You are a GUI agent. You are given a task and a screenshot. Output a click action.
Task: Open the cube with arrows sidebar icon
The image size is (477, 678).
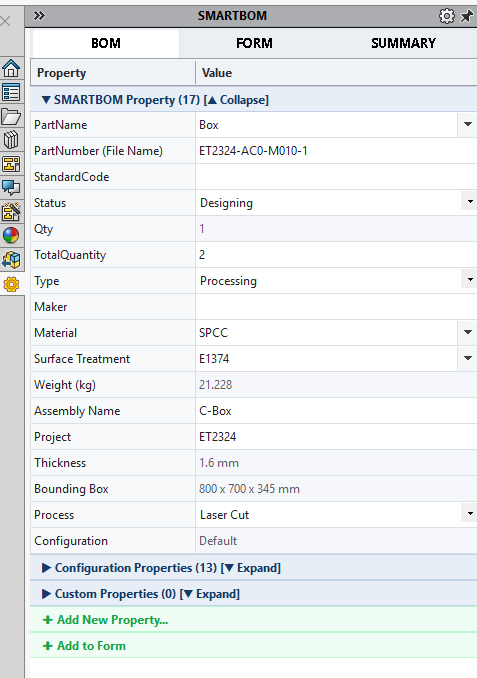[x=11, y=259]
